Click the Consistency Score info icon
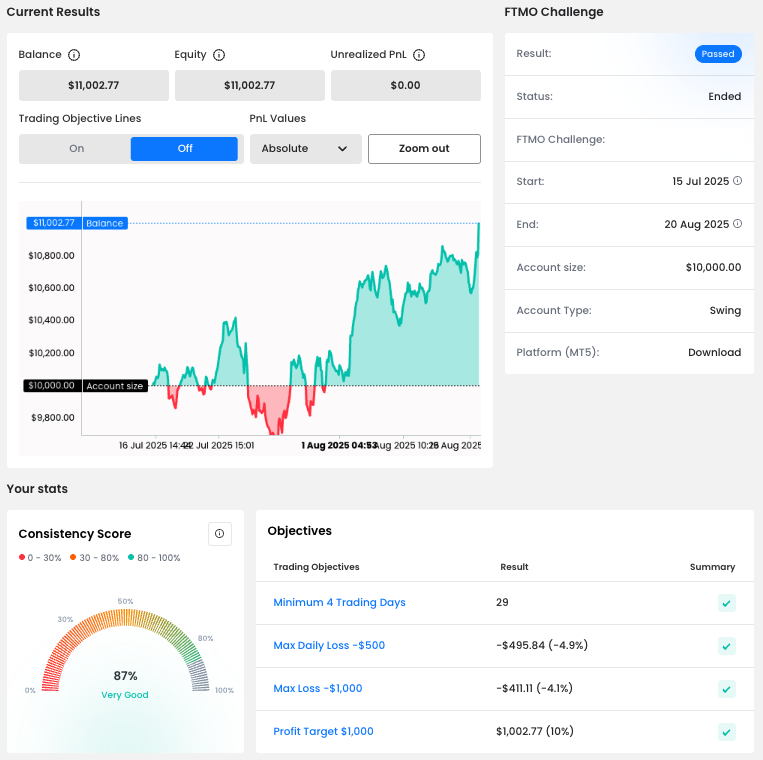763x760 pixels. click(220, 534)
